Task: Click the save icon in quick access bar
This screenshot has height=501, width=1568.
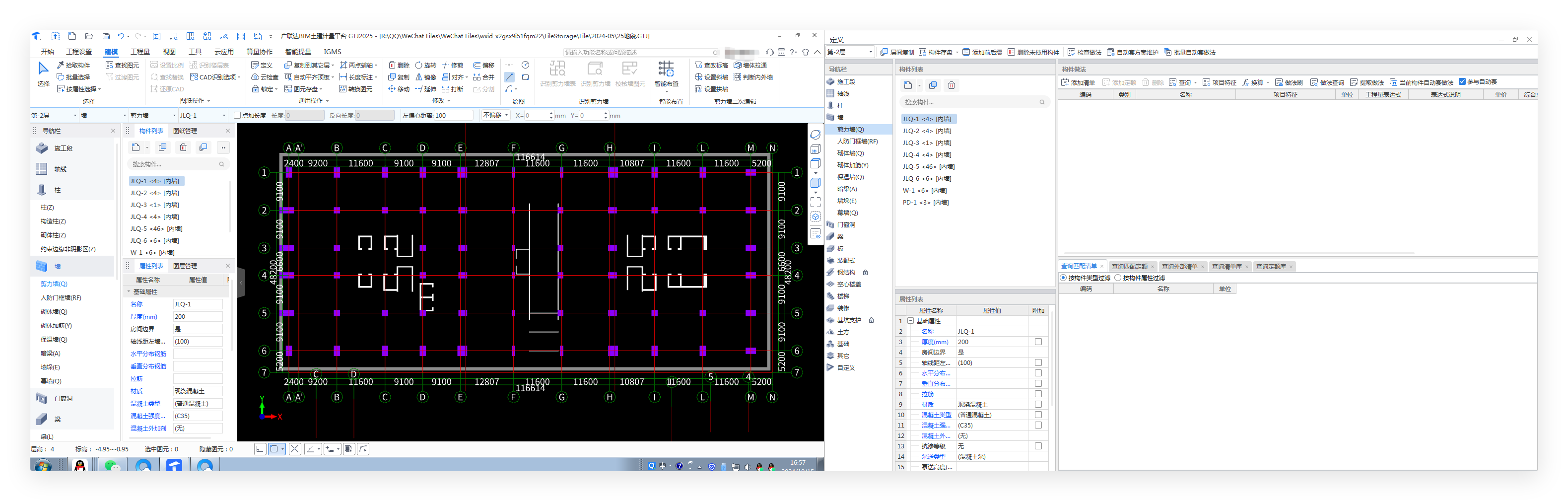Action: tap(106, 37)
